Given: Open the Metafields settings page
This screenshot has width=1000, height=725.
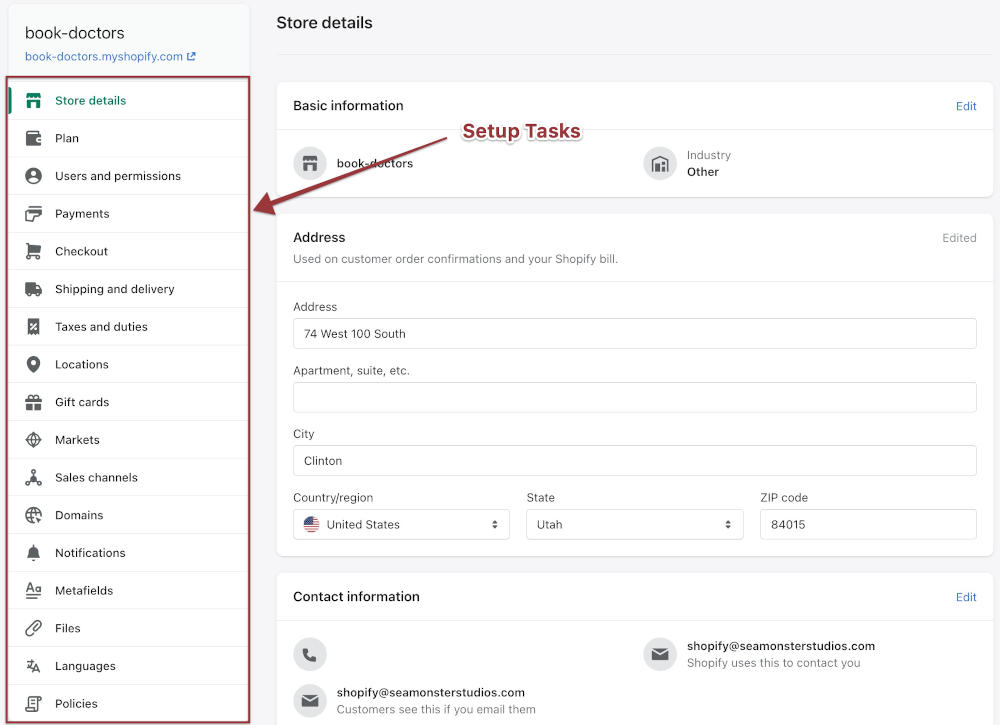Looking at the screenshot, I should tap(84, 591).
